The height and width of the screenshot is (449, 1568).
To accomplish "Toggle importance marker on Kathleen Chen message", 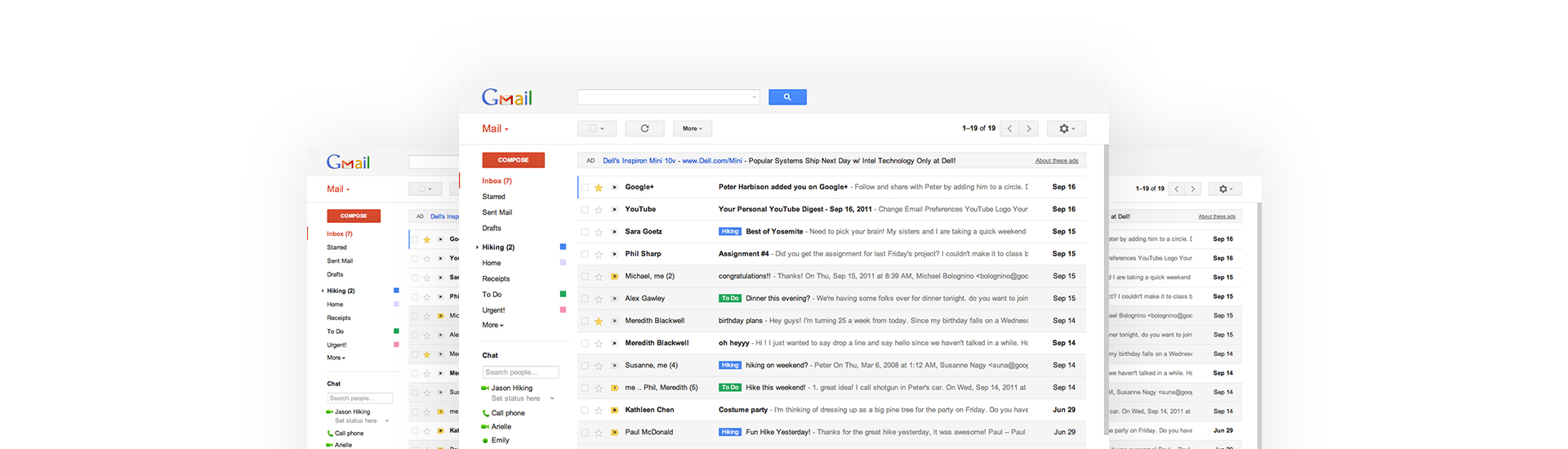I will coord(614,410).
